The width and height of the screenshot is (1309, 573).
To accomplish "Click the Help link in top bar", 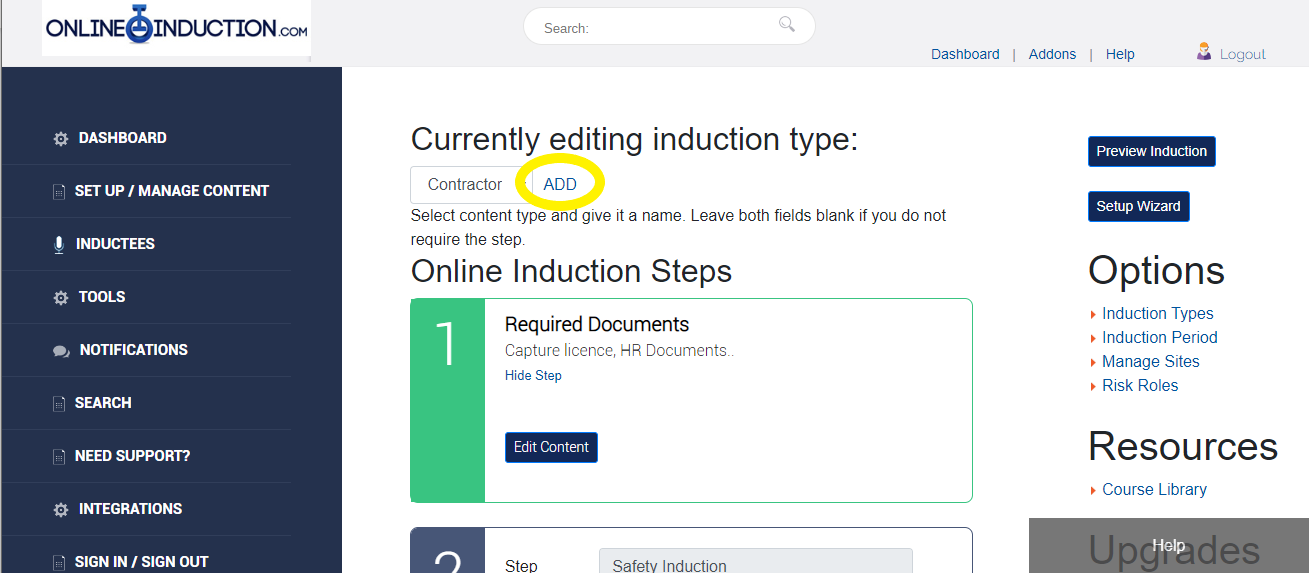I will click(x=1120, y=54).
